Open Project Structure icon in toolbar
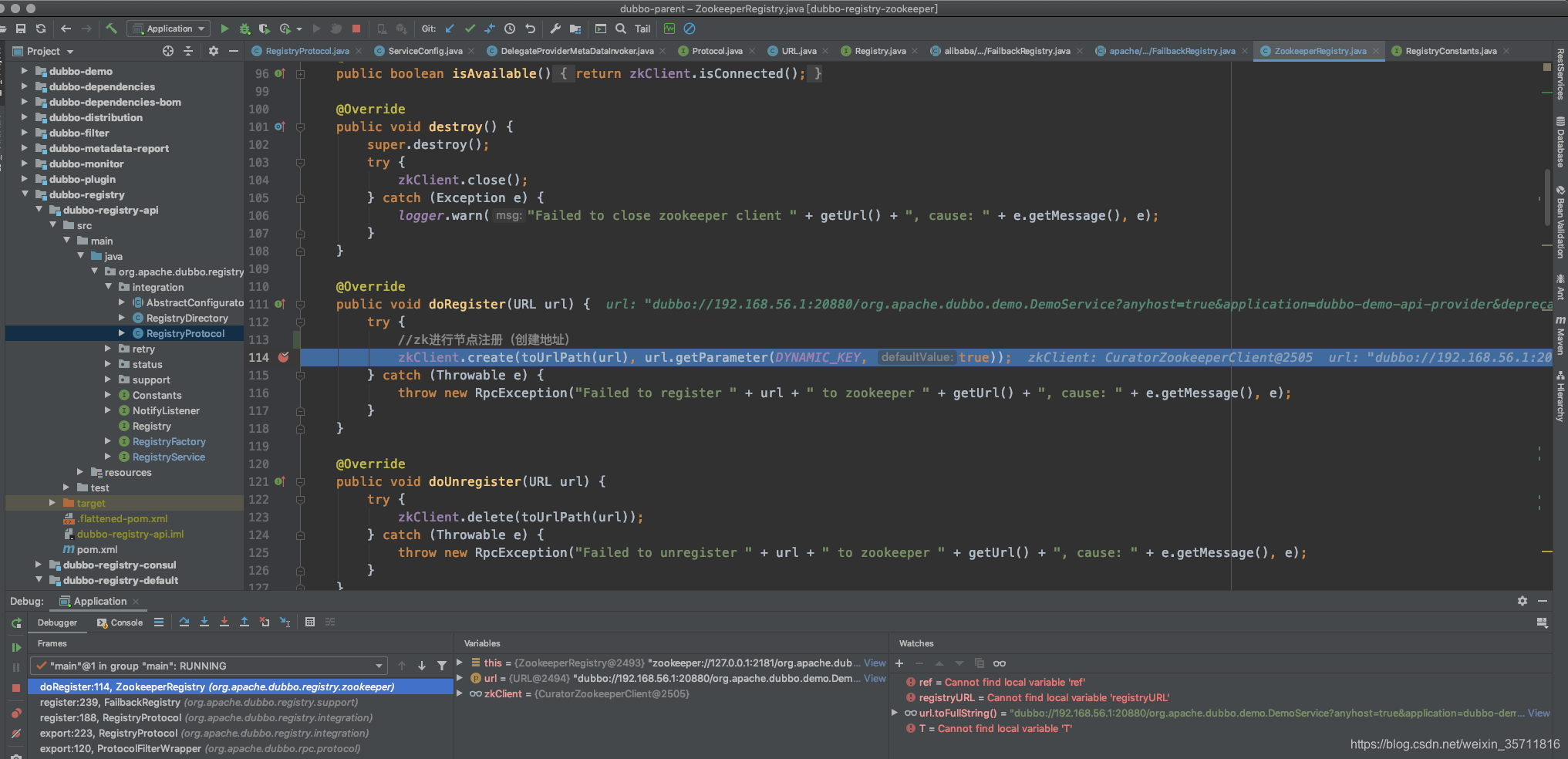 pos(575,29)
